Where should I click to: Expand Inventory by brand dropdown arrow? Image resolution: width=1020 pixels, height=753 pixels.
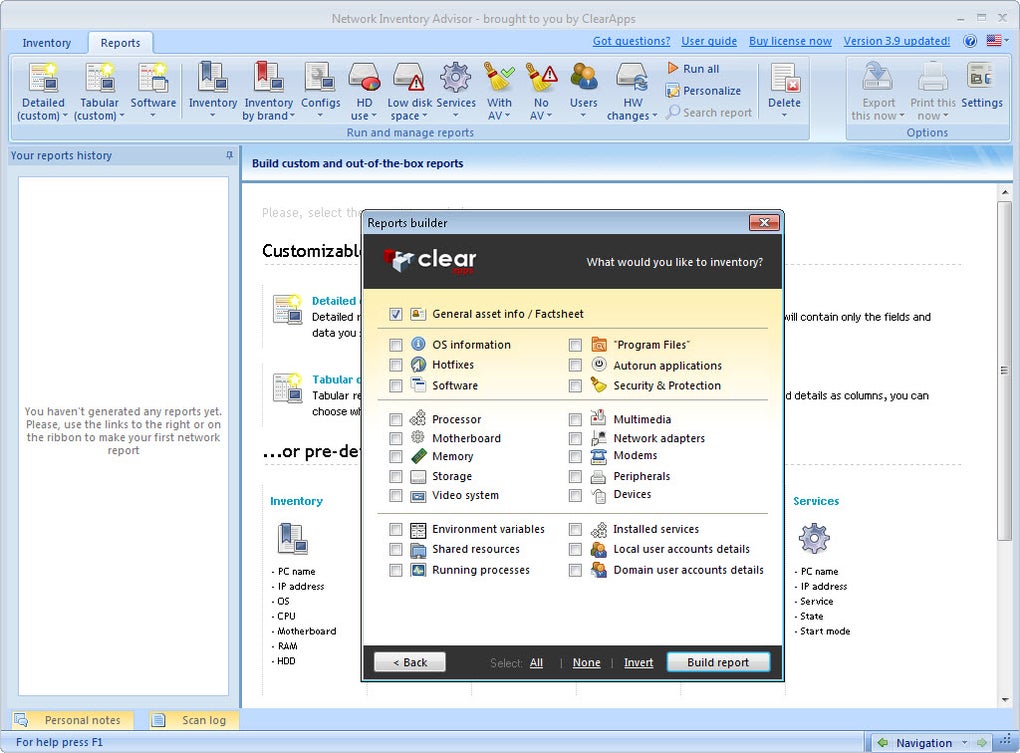(292, 116)
